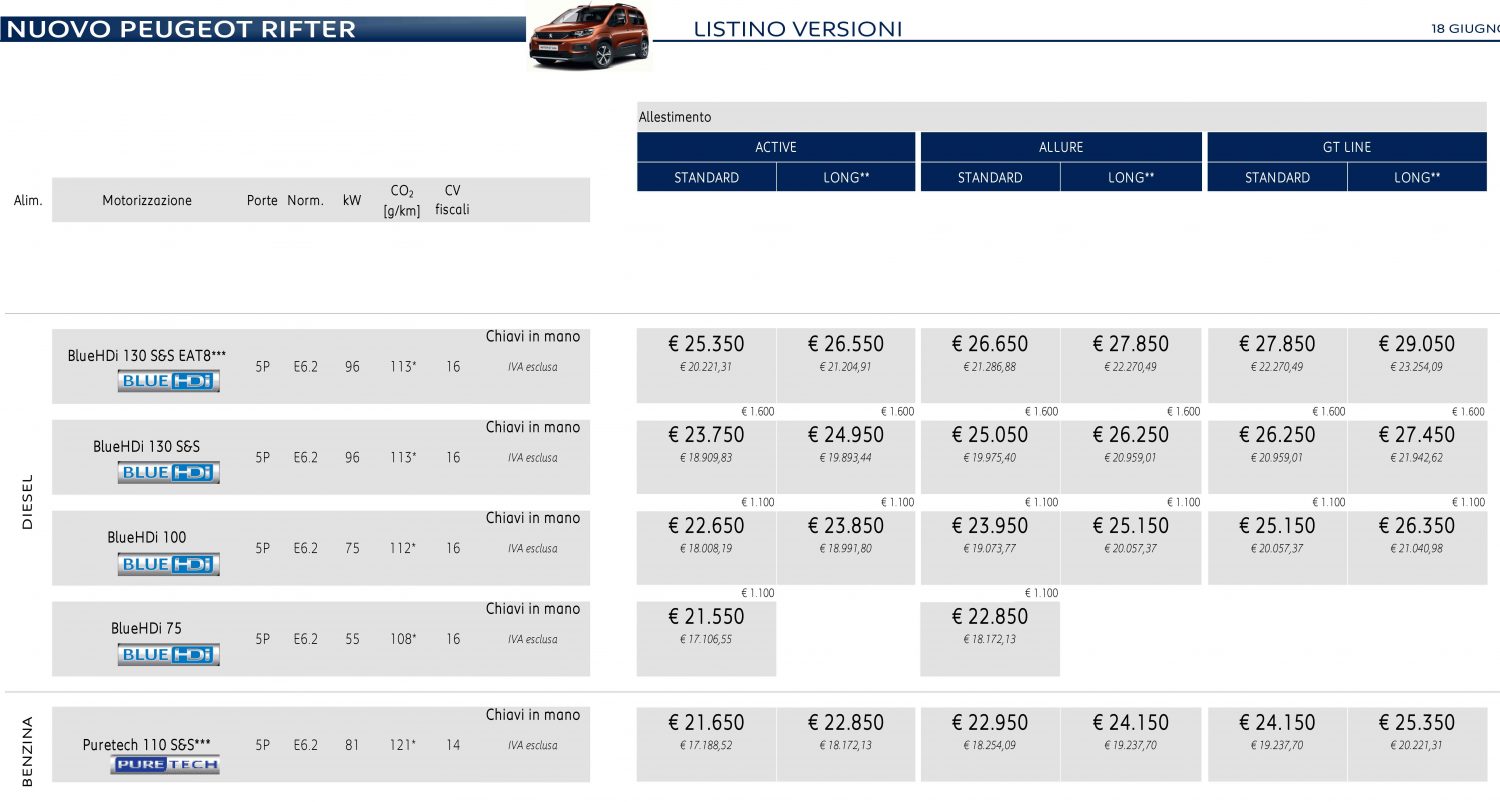The image size is (1500, 802).
Task: Click the € 21.550 BlueHDi 75 Active price
Action: tap(706, 617)
